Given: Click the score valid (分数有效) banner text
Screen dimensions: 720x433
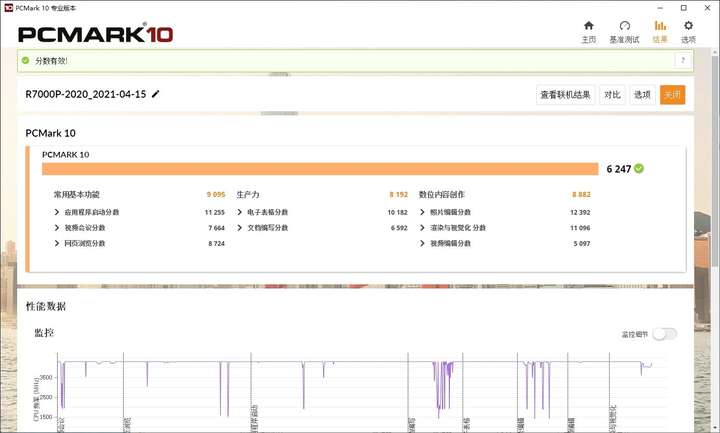Looking at the screenshot, I should point(51,61).
